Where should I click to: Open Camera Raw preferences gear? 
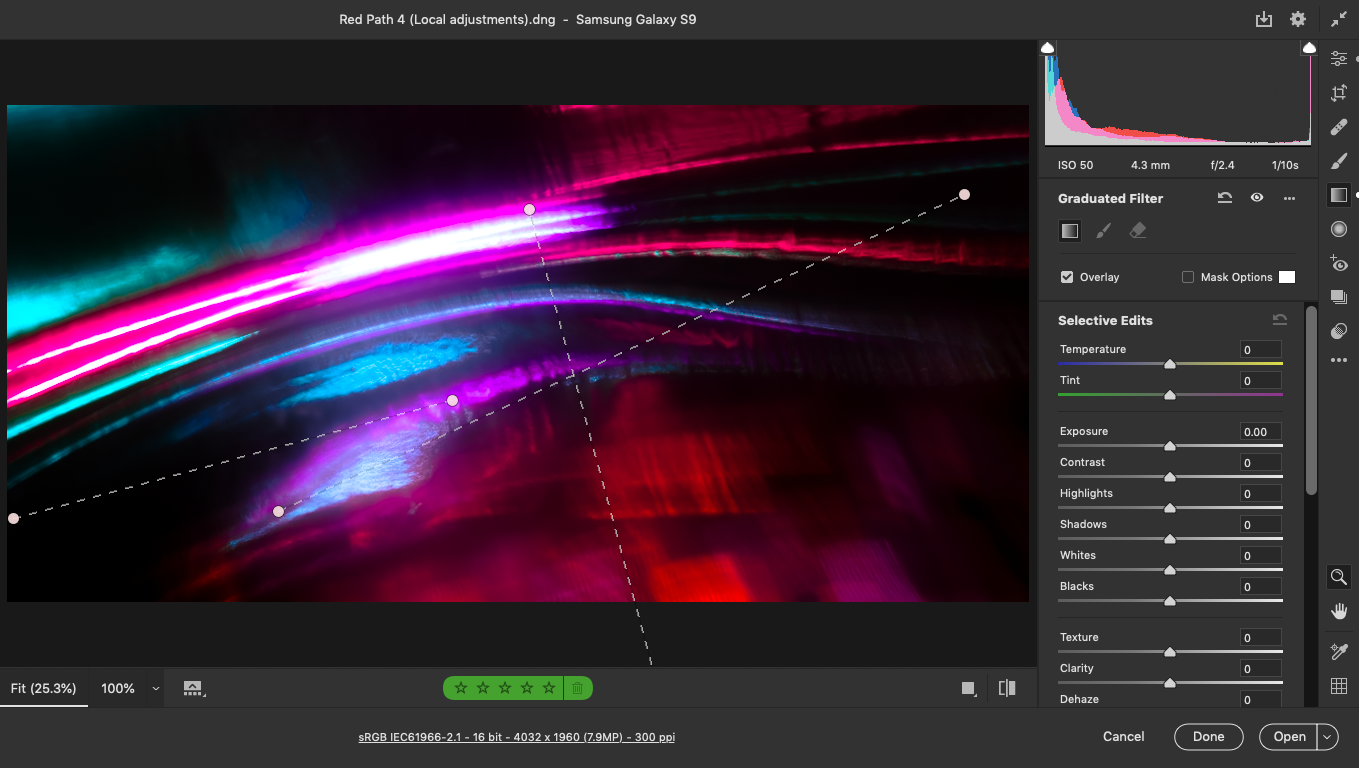pos(1298,19)
